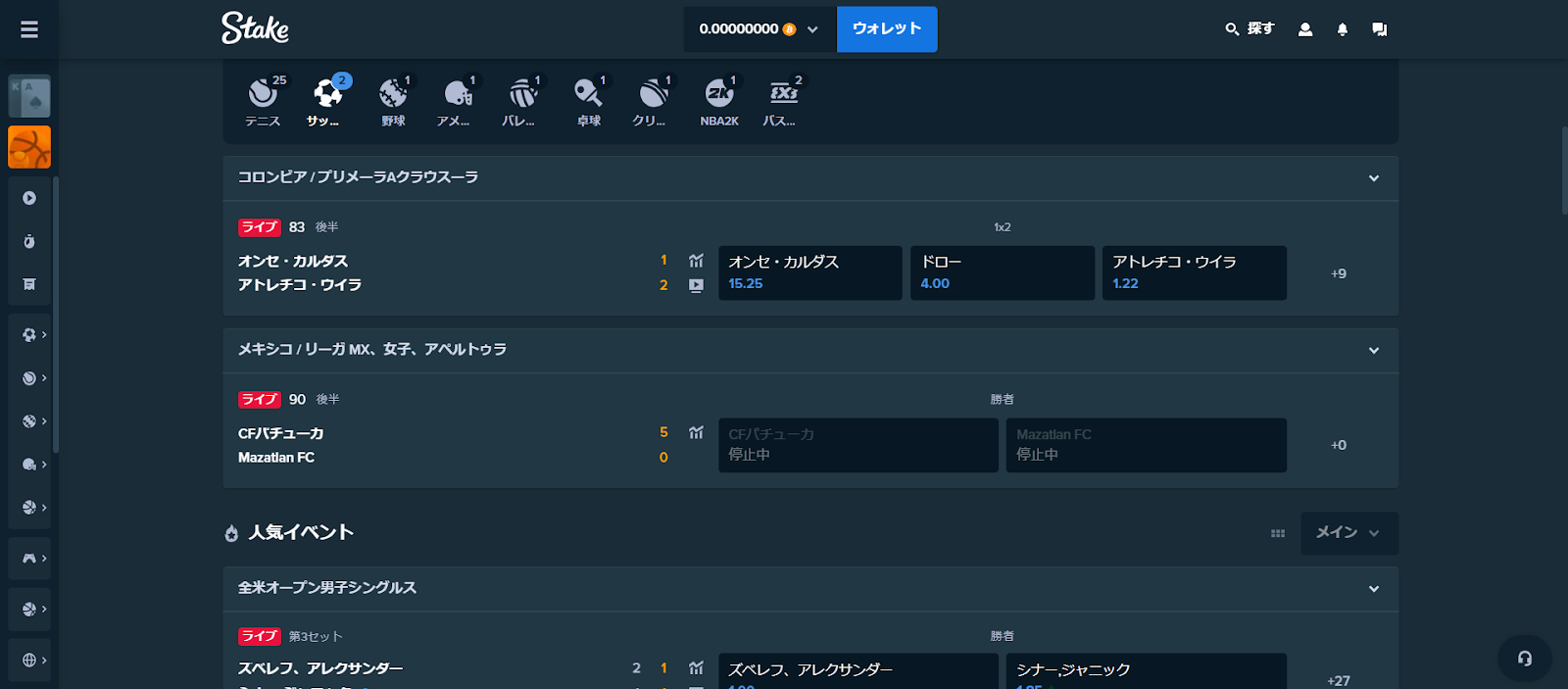The height and width of the screenshot is (689, 1568).
Task: Open the メイン market dropdown
Action: click(x=1348, y=533)
